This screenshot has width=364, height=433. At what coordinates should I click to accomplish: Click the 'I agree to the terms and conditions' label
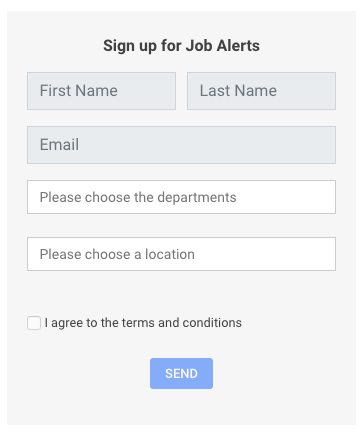click(x=143, y=323)
